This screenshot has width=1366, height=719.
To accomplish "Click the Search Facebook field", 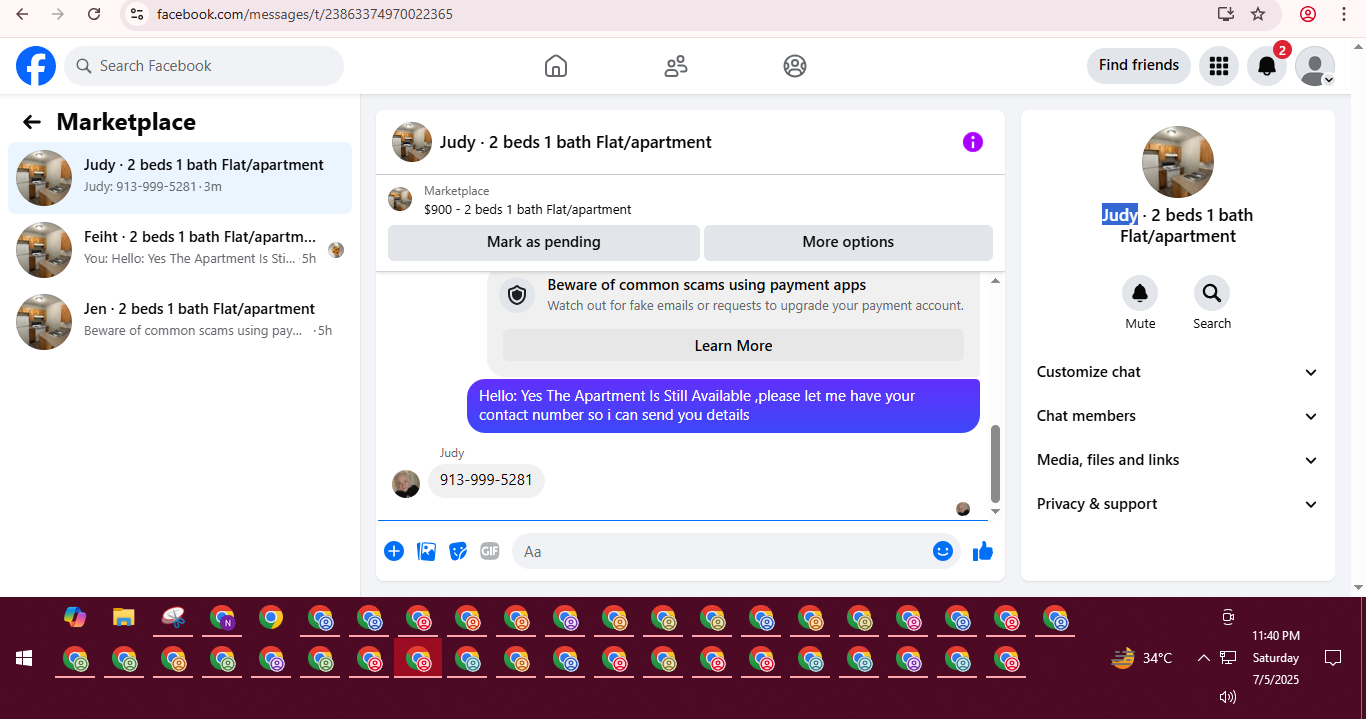I will 204,66.
